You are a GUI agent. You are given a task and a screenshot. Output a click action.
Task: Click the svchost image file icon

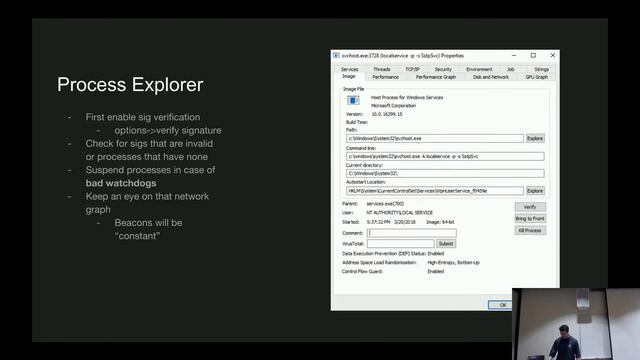tap(353, 100)
